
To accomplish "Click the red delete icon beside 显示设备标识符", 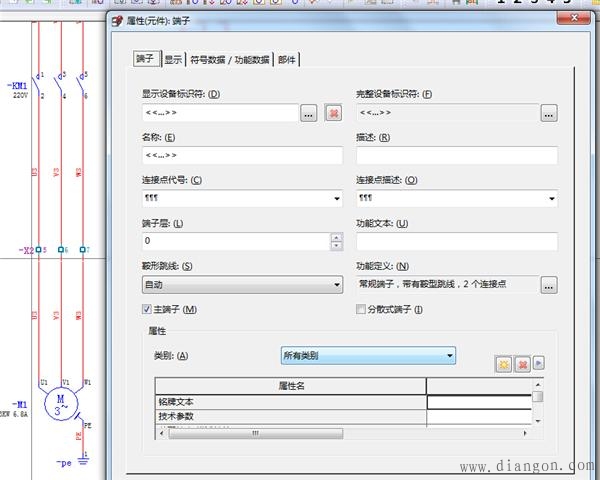I will point(333,113).
